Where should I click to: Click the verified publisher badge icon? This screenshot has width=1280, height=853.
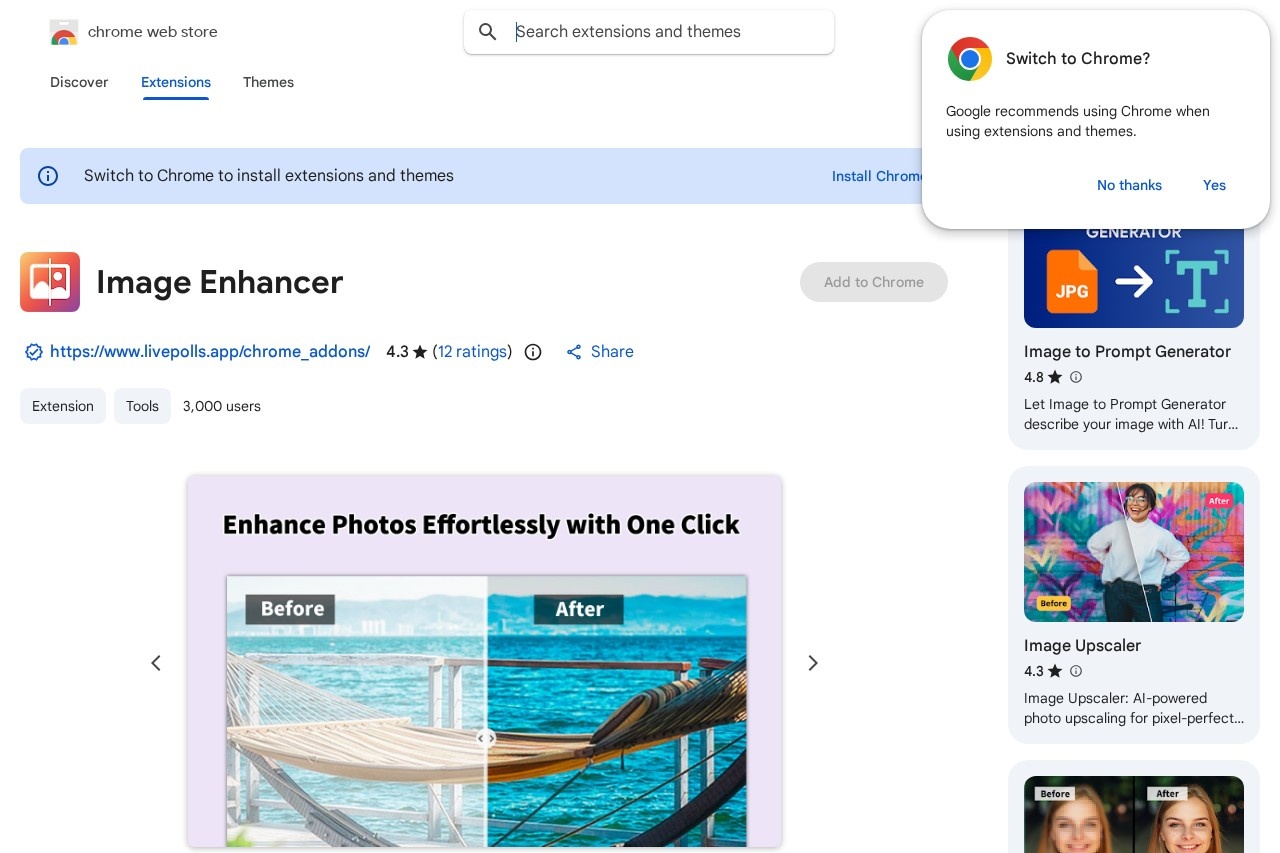click(34, 352)
